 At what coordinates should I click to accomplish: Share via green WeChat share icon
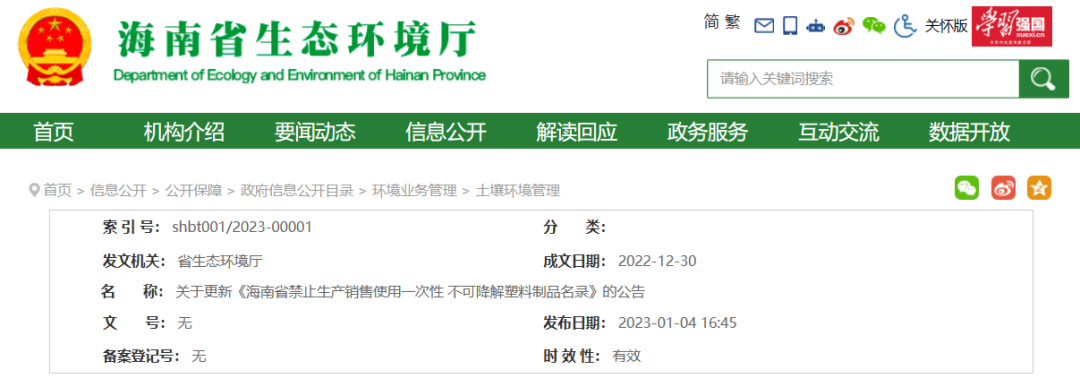coord(966,188)
